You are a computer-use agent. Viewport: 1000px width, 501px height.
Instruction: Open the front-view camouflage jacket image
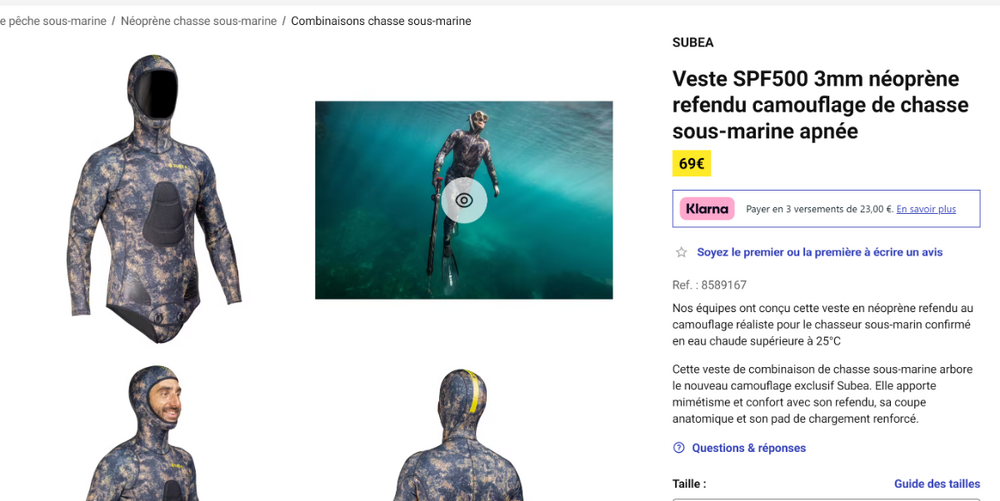[154, 199]
